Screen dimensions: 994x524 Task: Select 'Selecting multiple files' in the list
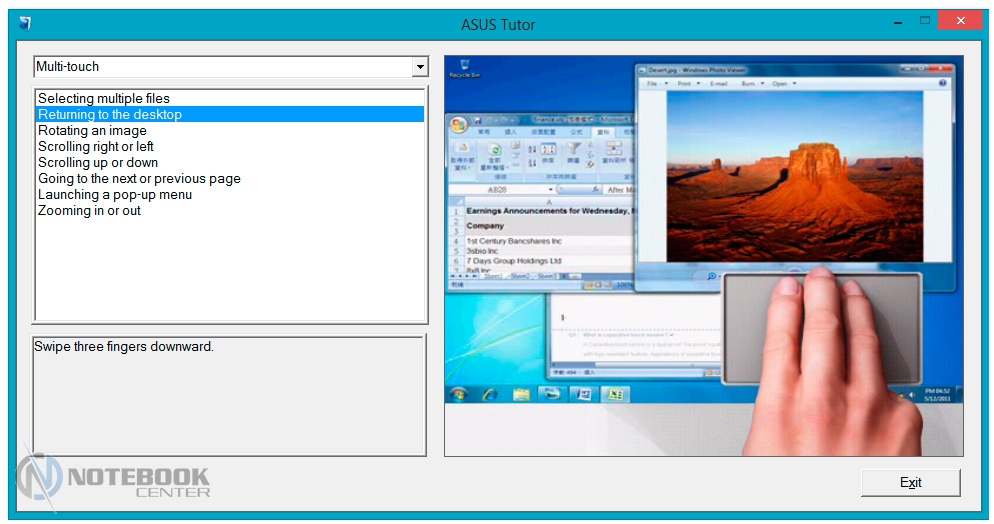(x=104, y=98)
